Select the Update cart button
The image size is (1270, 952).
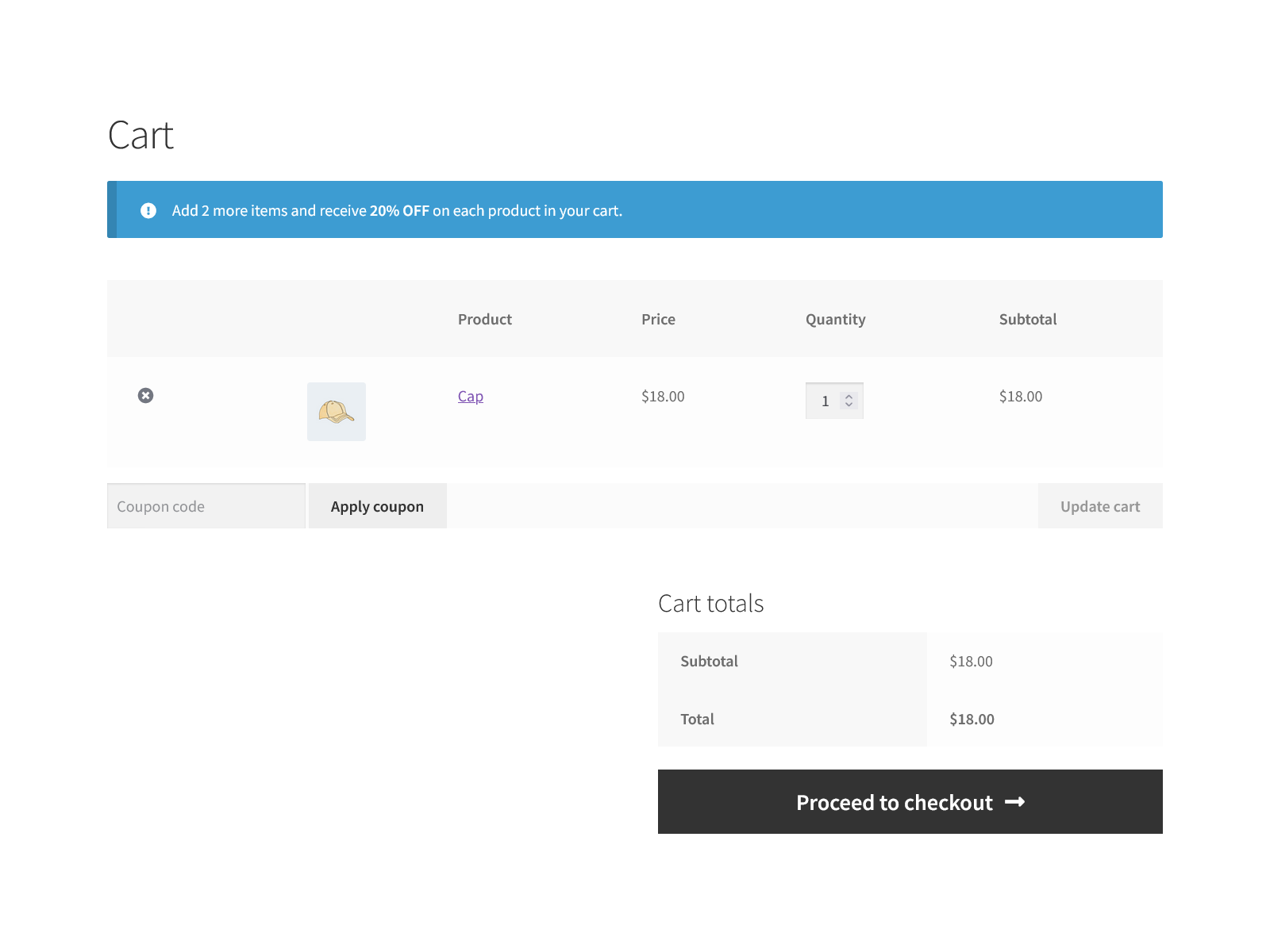[1100, 505]
